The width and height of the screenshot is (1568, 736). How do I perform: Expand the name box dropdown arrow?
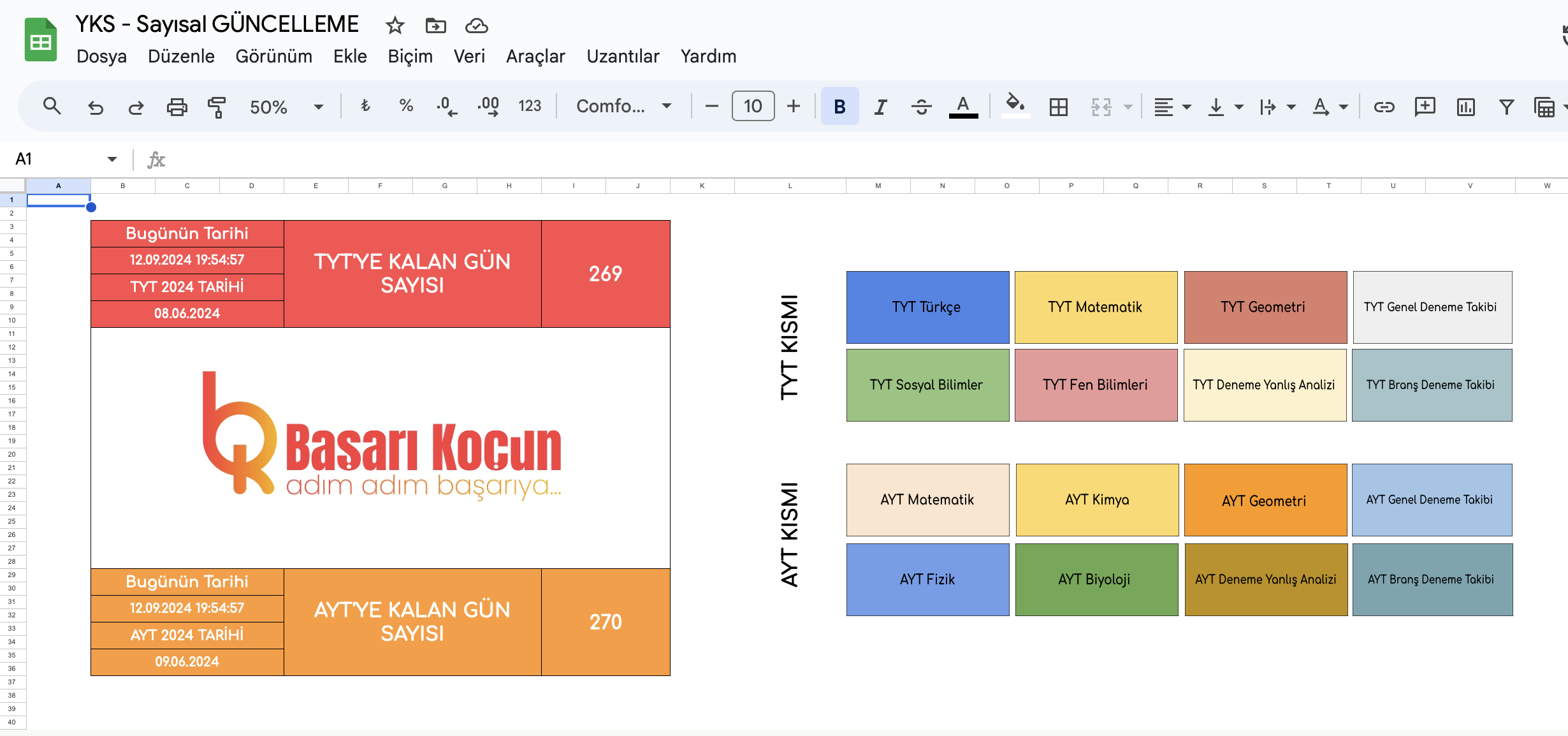tap(112, 159)
